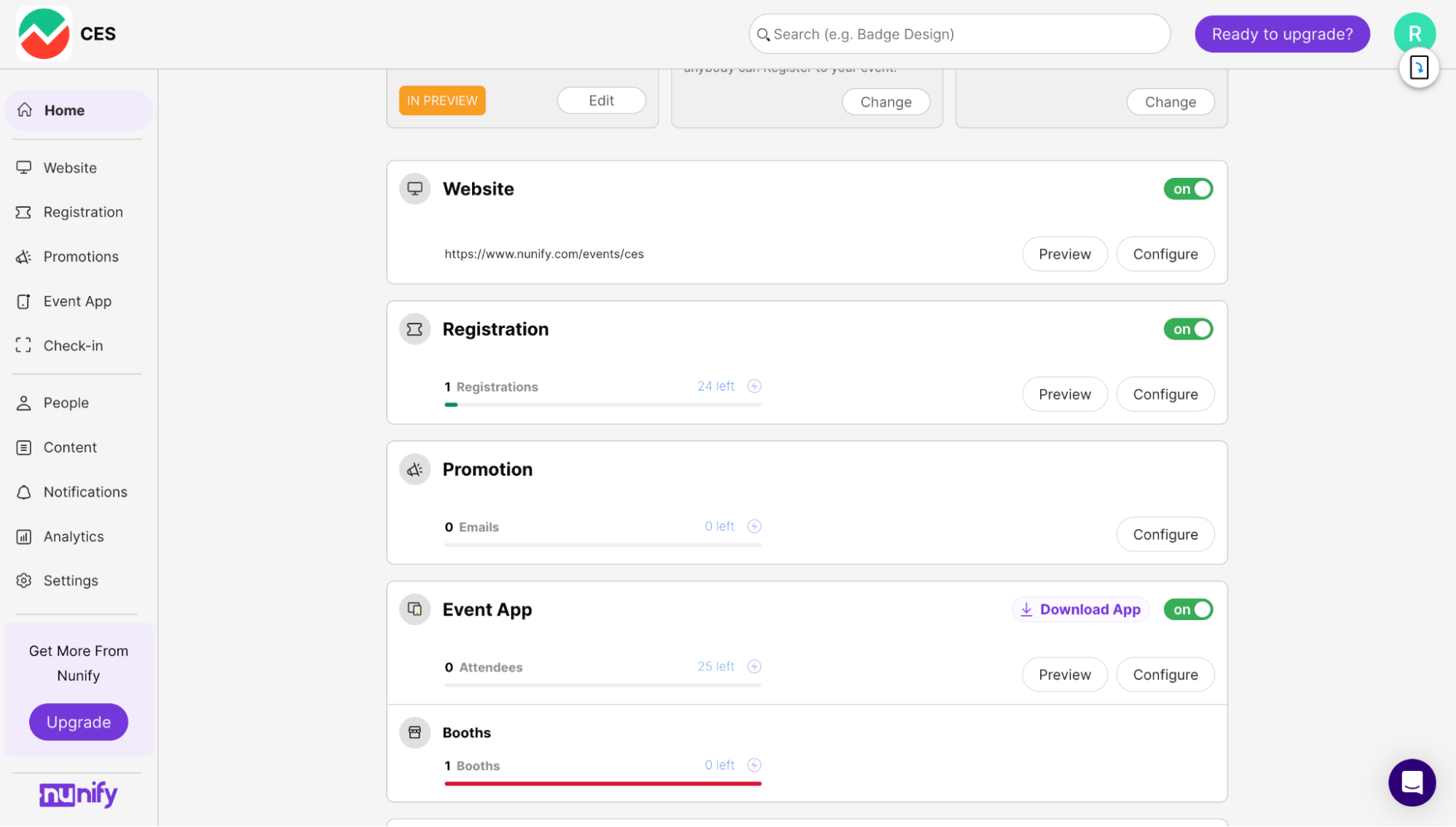
Task: Click the Booths storefront icon
Action: (x=414, y=732)
